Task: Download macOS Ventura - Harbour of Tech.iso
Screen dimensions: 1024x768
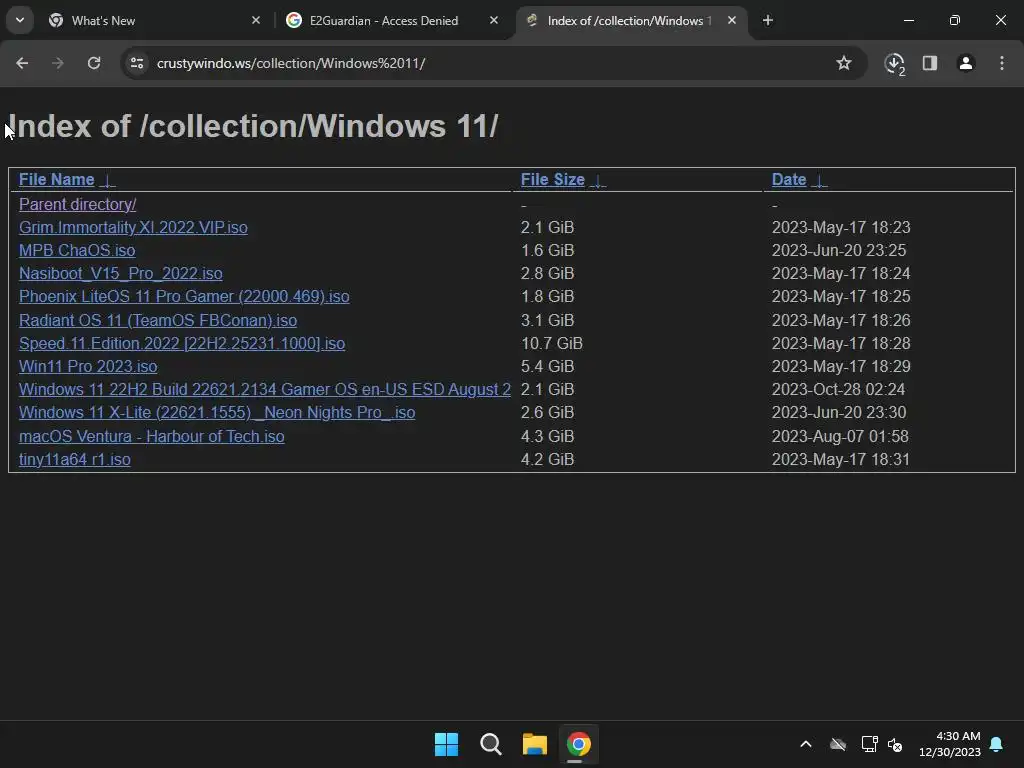Action: 152,436
